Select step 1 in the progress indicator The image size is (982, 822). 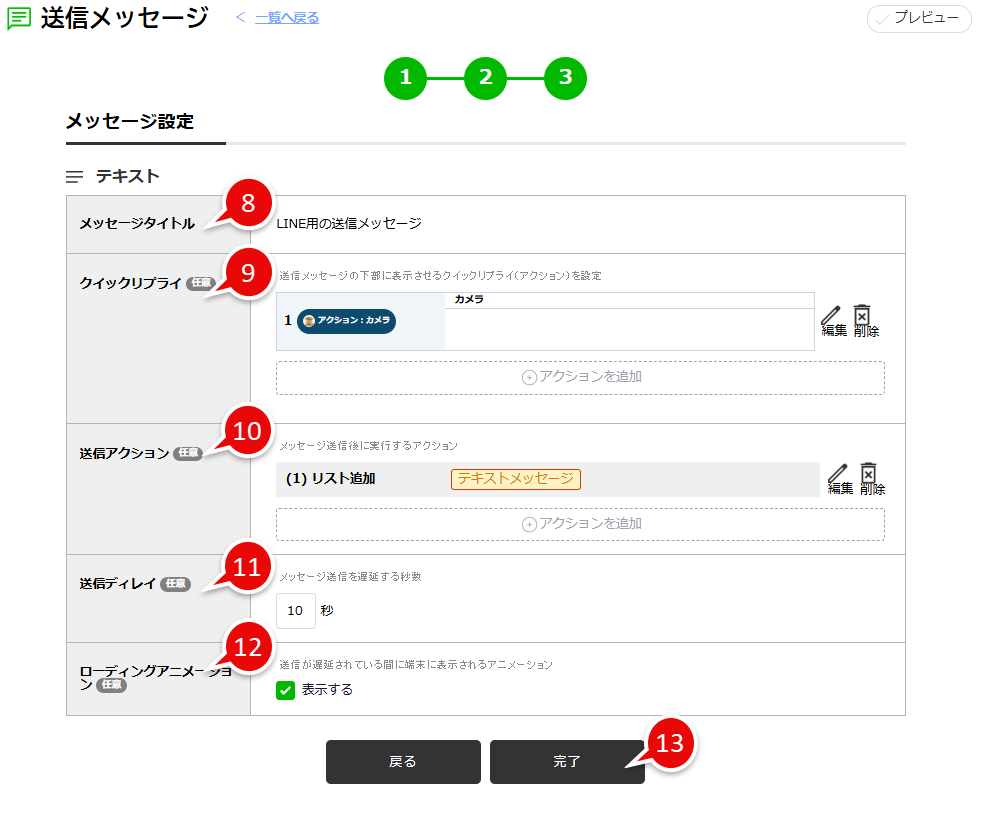(405, 78)
